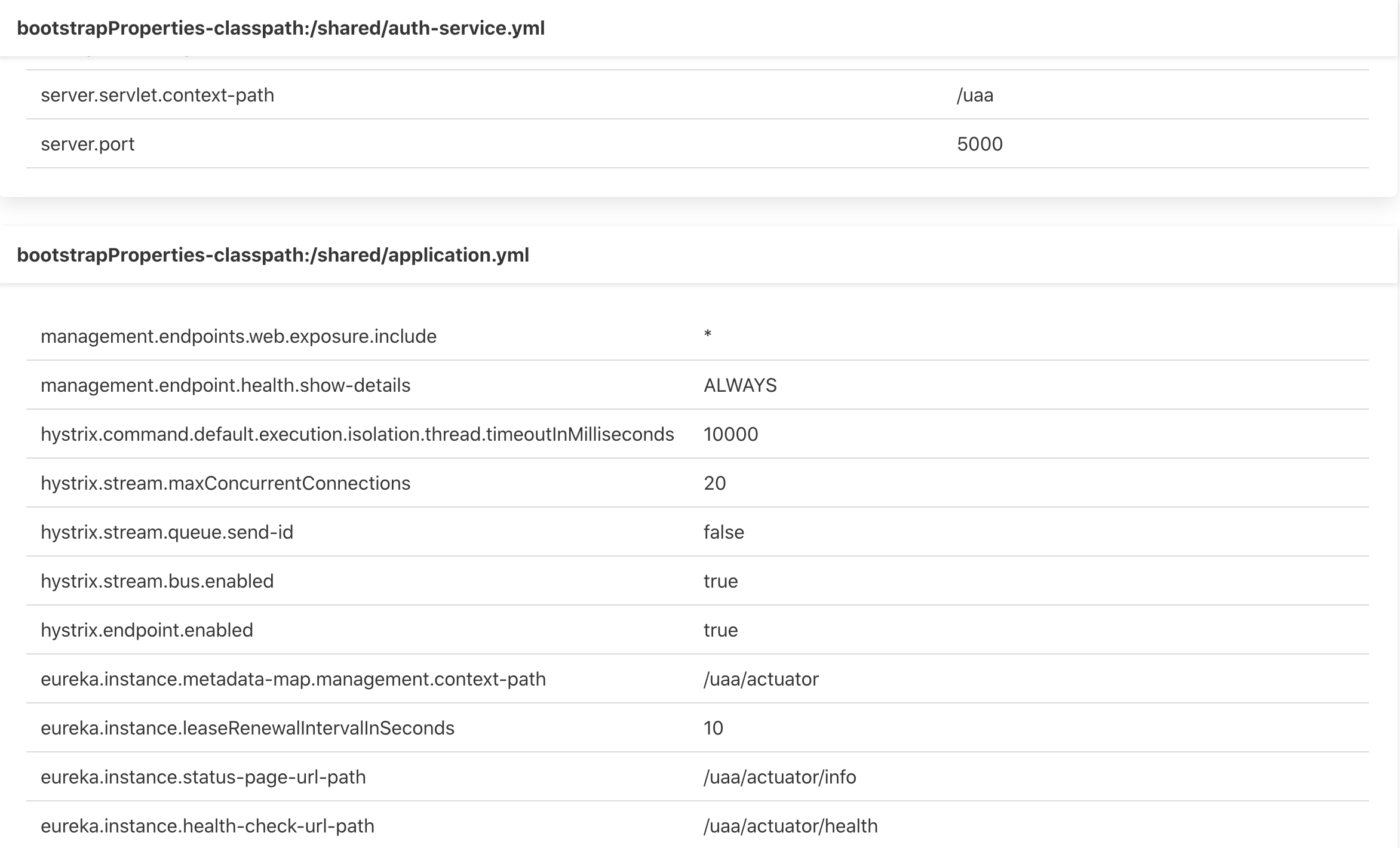Screen dimensions: 1400x848
Task: Select the server.port property row
Action: [x=88, y=144]
